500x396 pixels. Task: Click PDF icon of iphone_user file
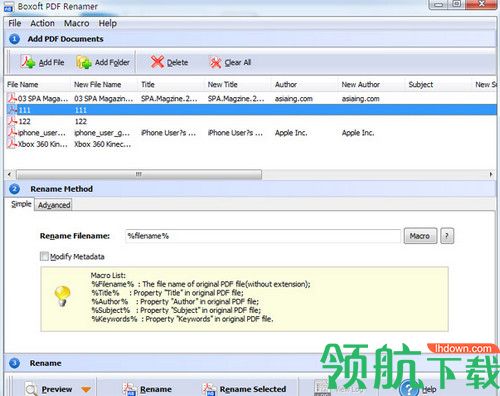point(12,132)
